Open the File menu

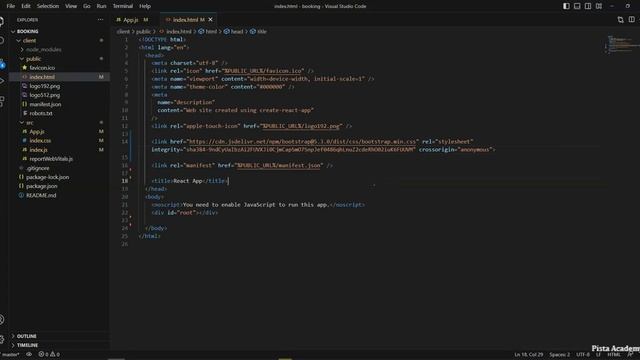(11, 6)
